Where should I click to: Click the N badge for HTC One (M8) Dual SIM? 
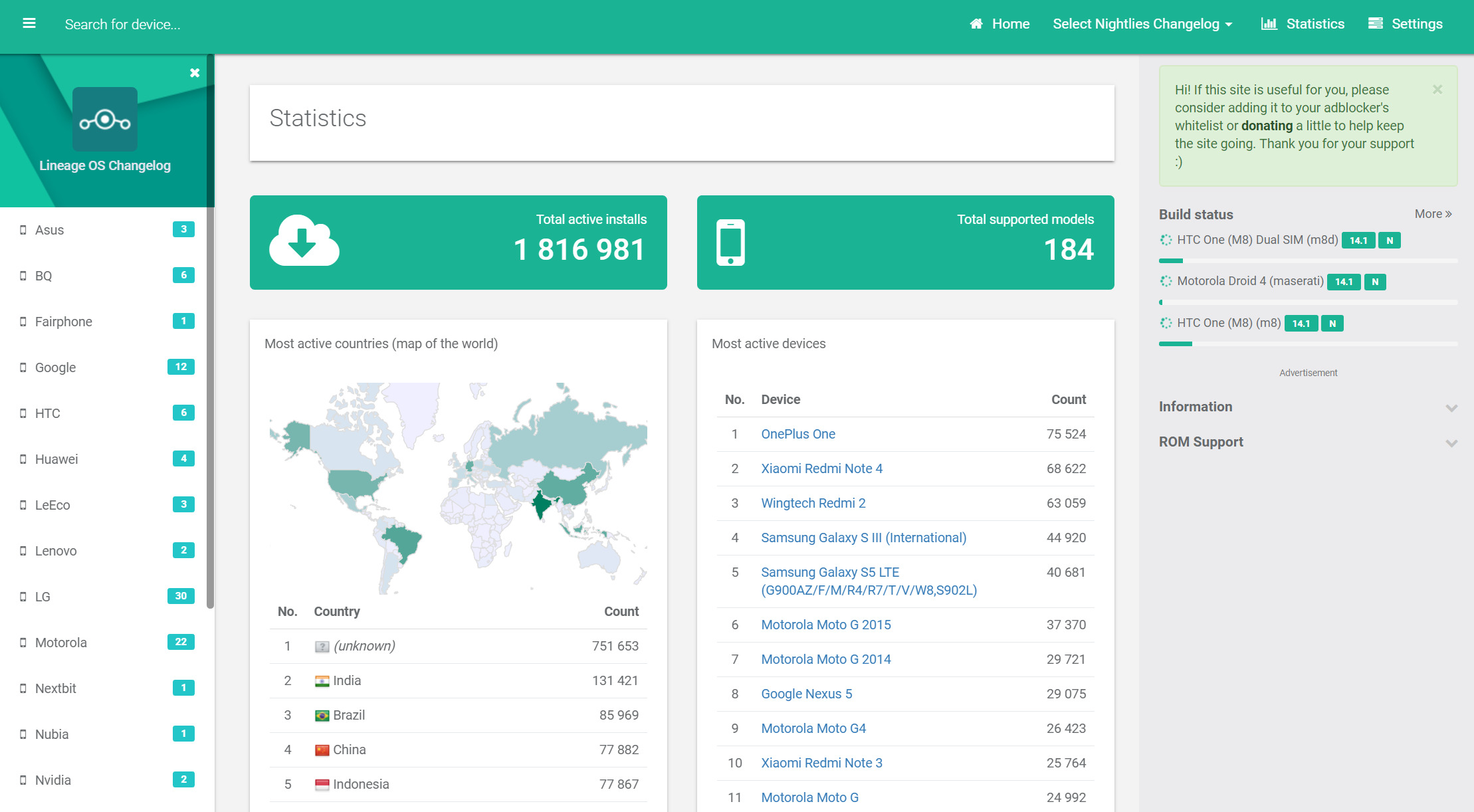tap(1389, 241)
